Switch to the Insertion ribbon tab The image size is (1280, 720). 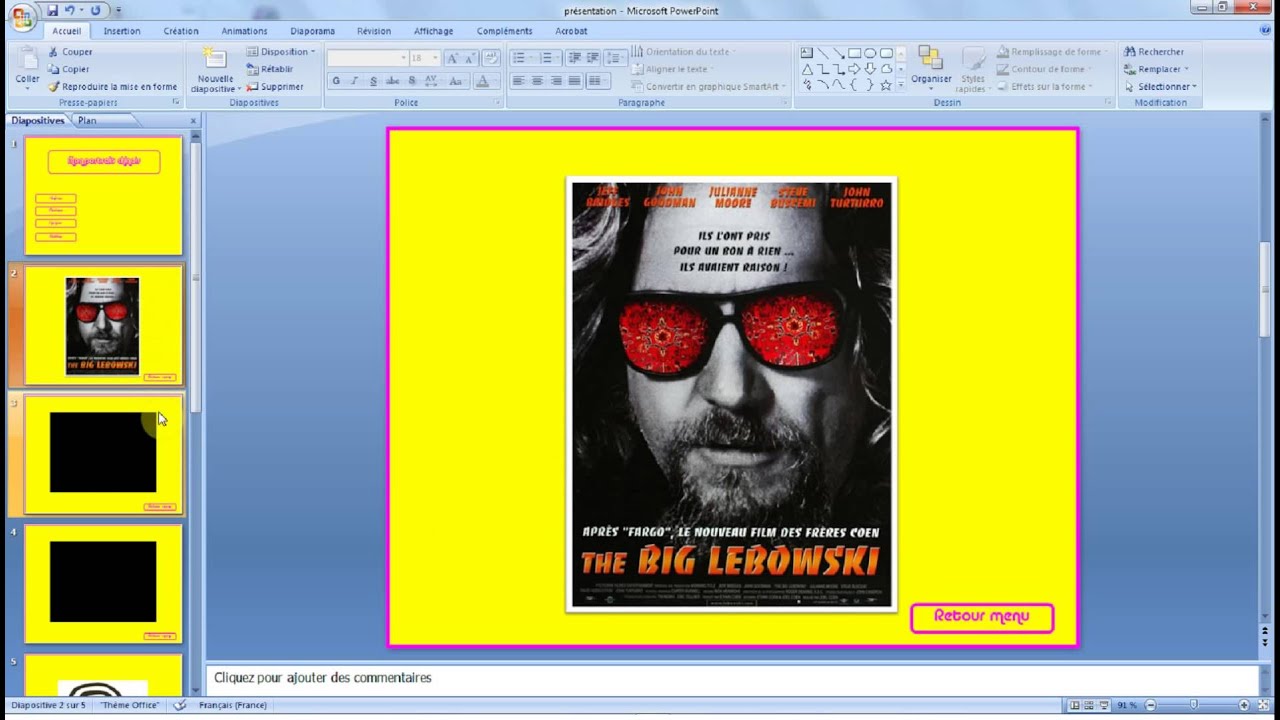pyautogui.click(x=122, y=31)
